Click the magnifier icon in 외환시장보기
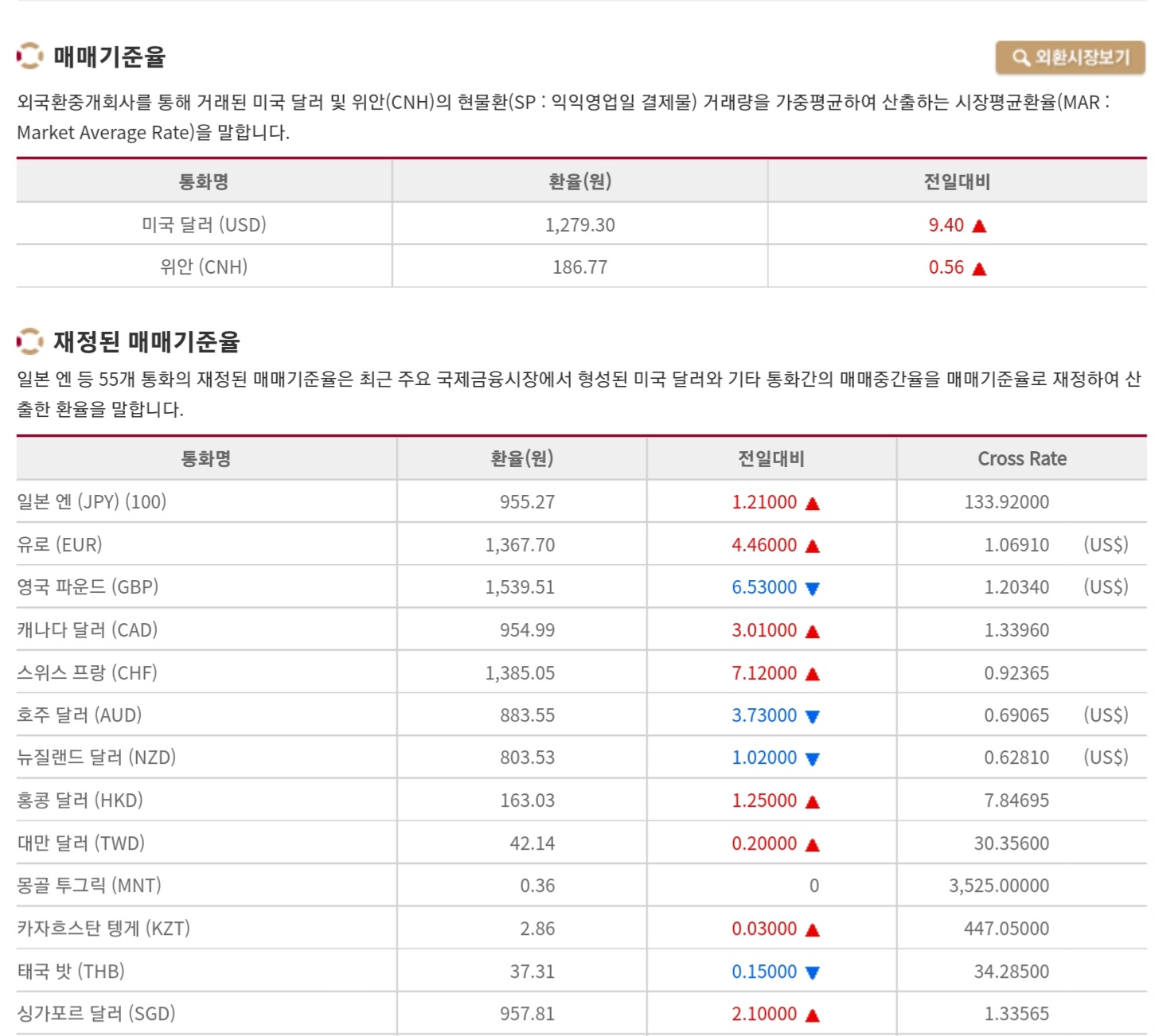Image resolution: width=1155 pixels, height=1036 pixels. tap(1020, 57)
